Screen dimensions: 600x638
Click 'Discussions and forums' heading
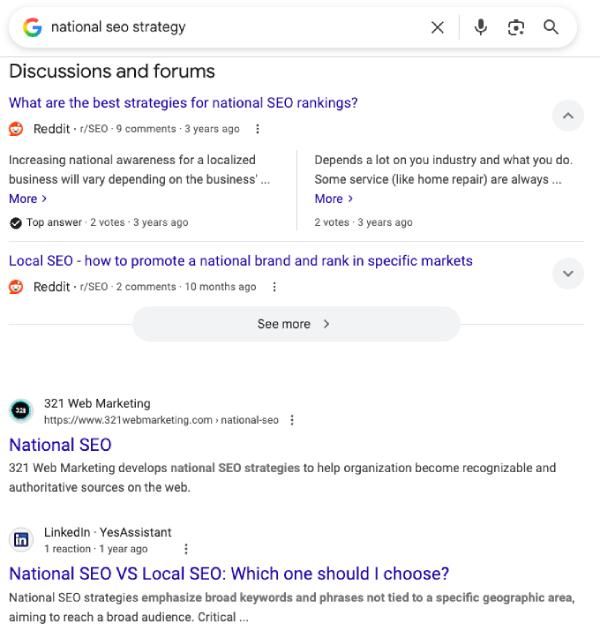click(112, 71)
